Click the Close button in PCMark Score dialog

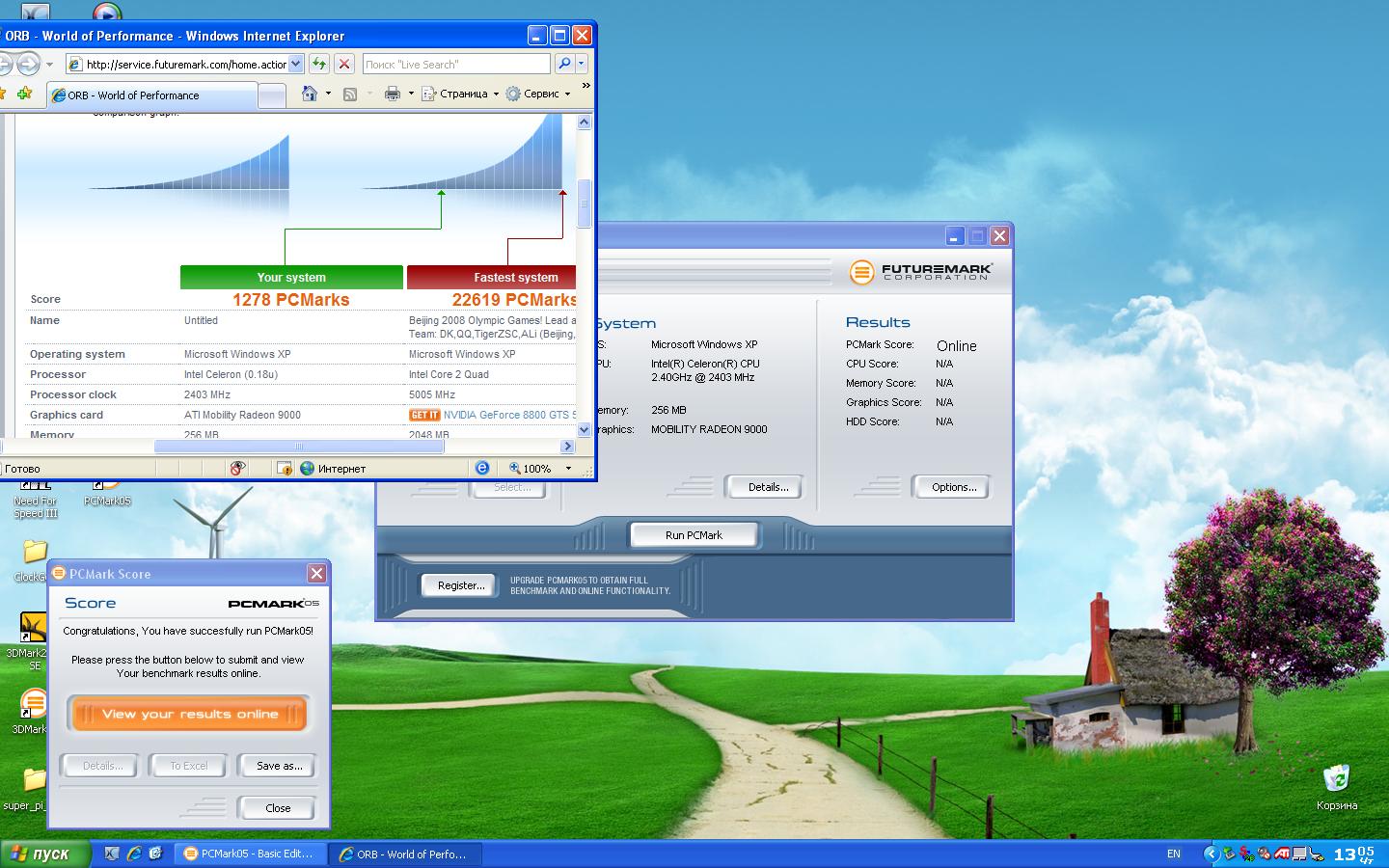pyautogui.click(x=278, y=808)
